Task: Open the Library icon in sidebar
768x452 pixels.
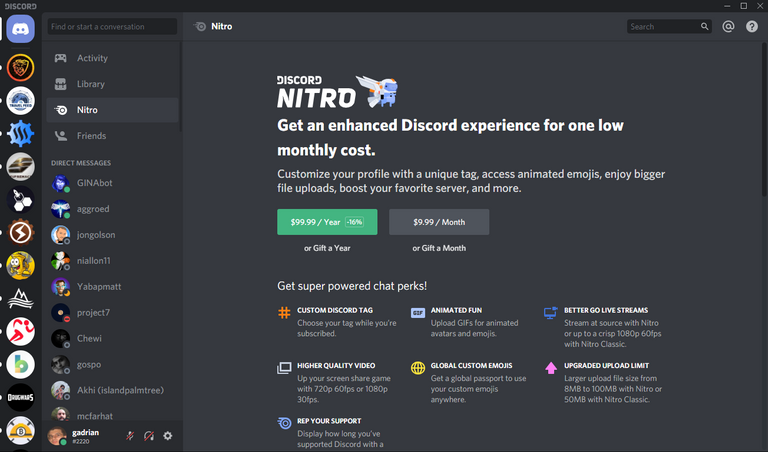Action: pos(61,84)
